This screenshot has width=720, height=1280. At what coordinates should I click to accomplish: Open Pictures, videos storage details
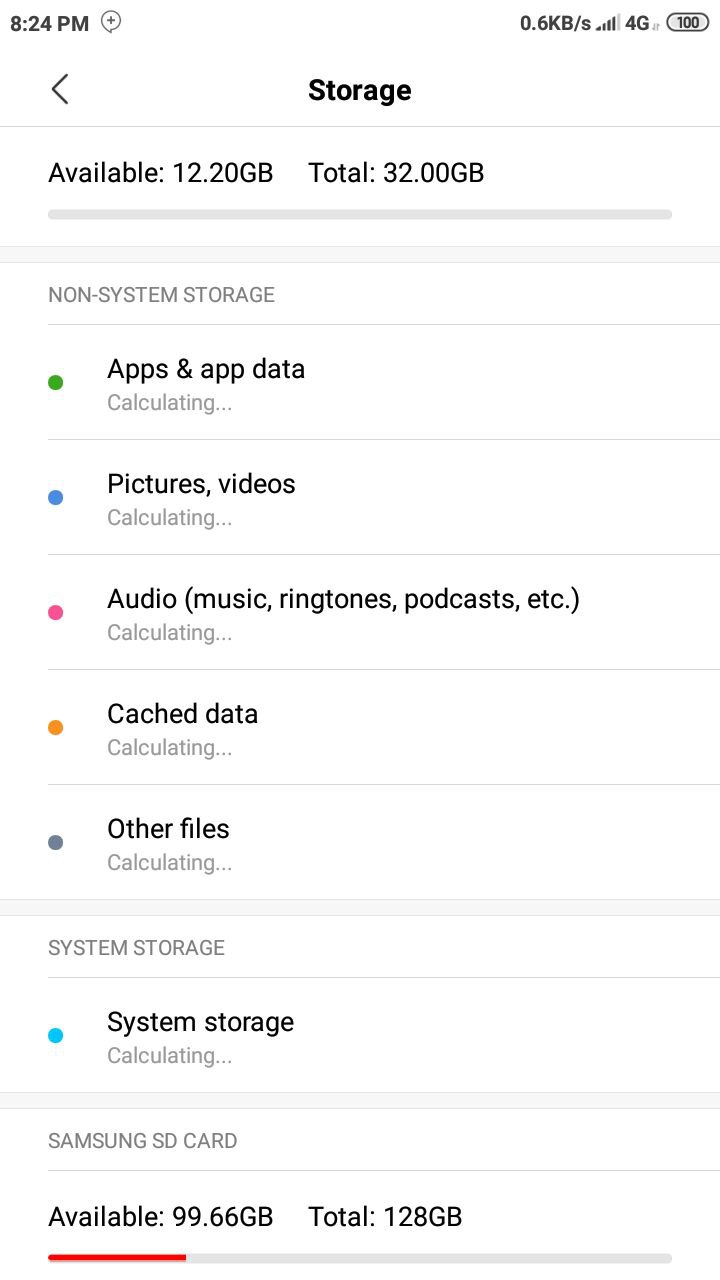[x=360, y=497]
